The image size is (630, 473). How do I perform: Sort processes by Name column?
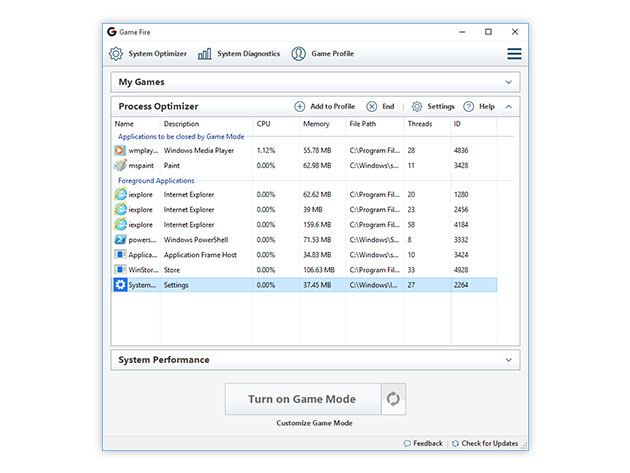pyautogui.click(x=124, y=124)
